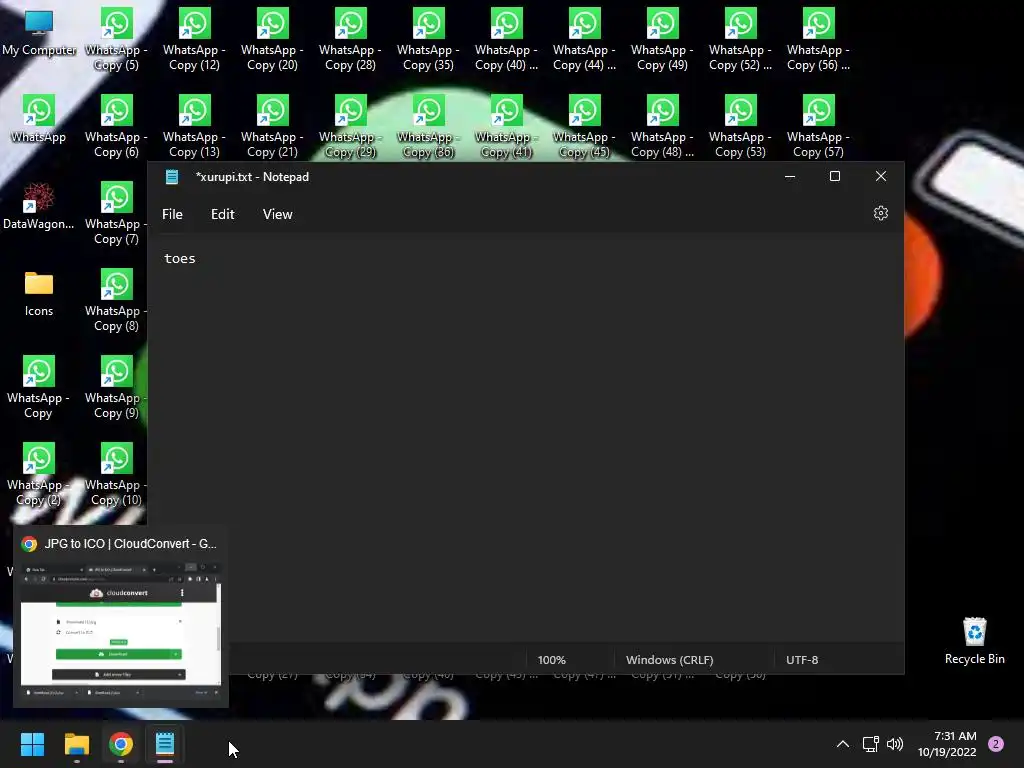Close the xurupi.txt Notepad window
Screen dimensions: 1024x768
point(881,176)
